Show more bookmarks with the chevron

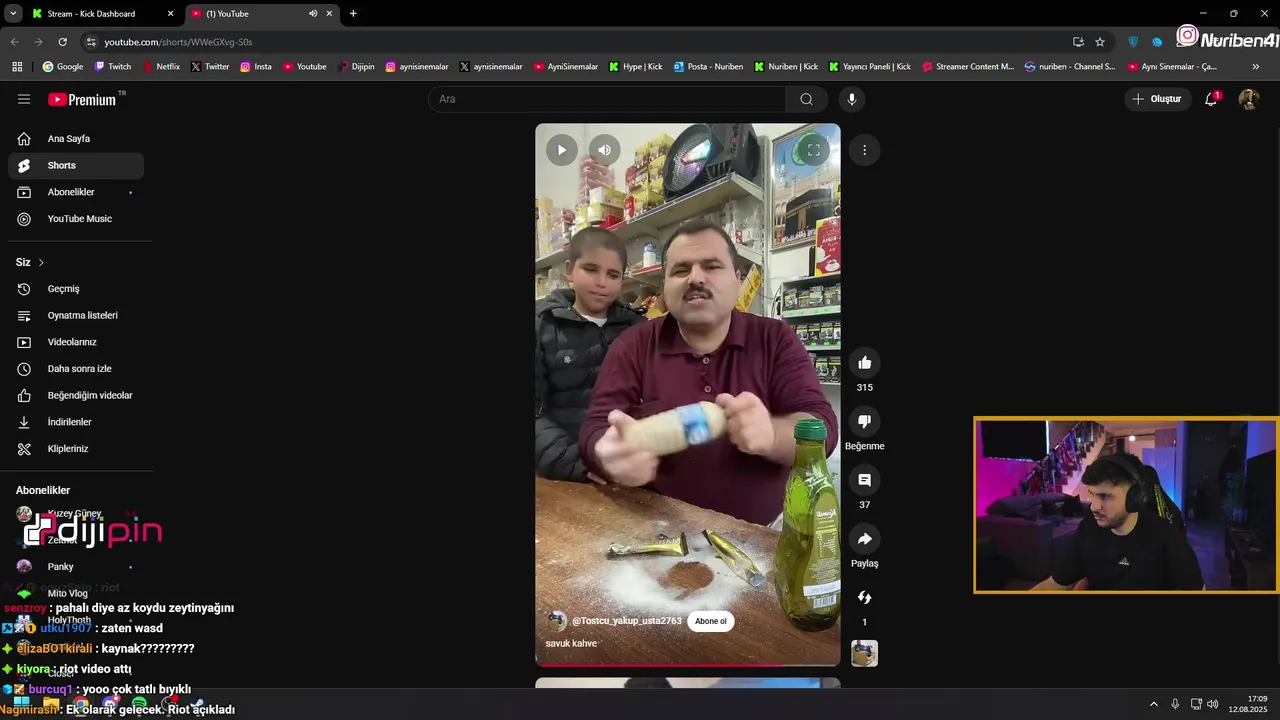[1256, 67]
